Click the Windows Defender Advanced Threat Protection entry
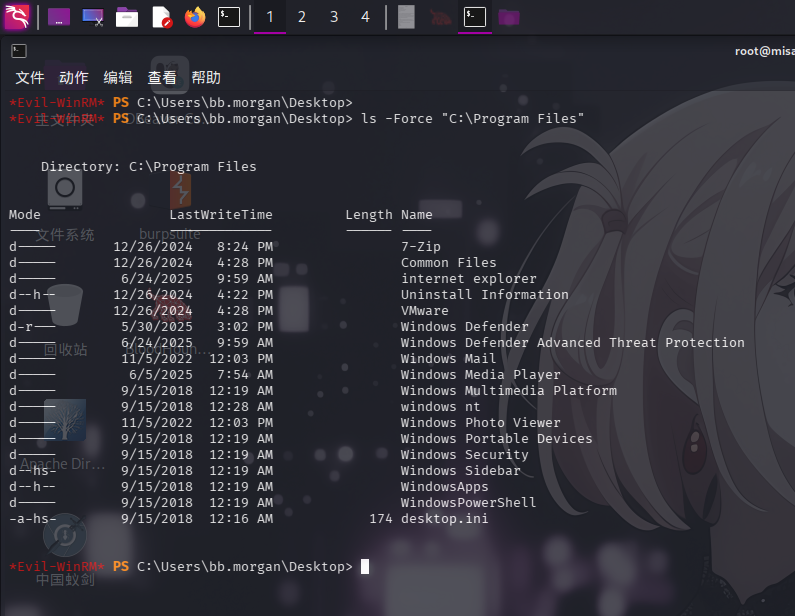This screenshot has width=795, height=616. tap(572, 343)
